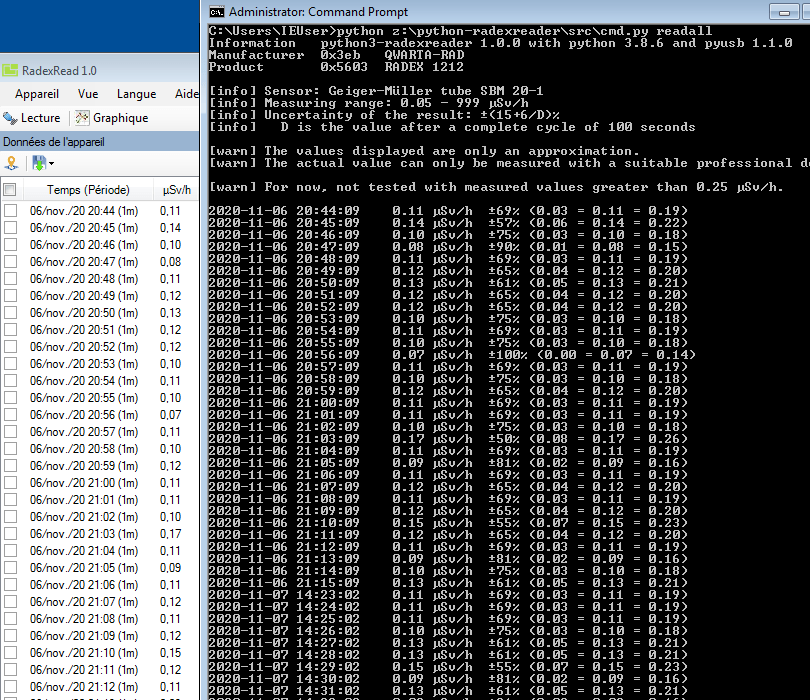810x700 pixels.
Task: Click the 'python ... cmd.py readall' command line
Action: click(460, 31)
